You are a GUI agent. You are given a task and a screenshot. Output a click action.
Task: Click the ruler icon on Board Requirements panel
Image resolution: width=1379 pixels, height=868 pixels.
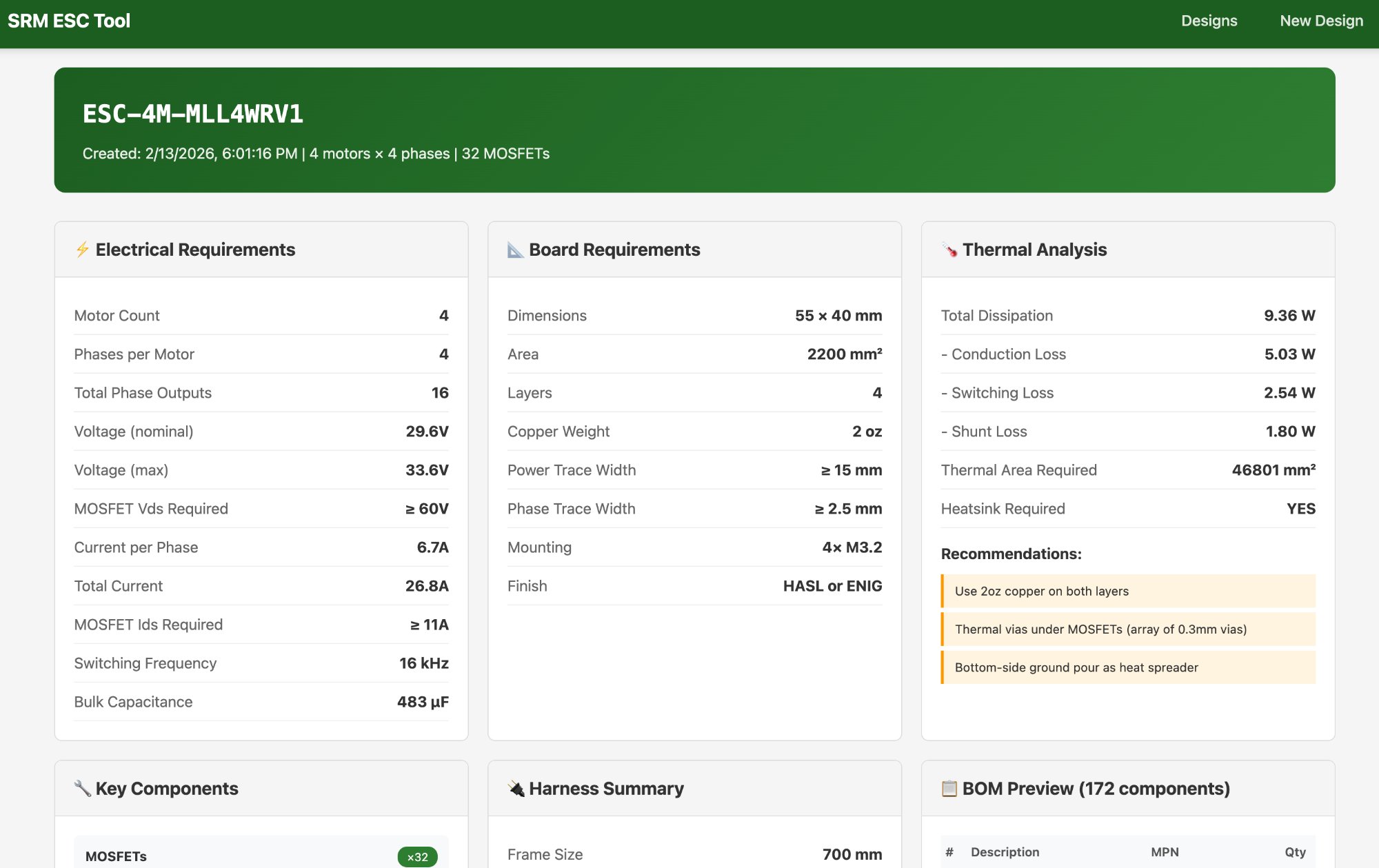pyautogui.click(x=514, y=250)
